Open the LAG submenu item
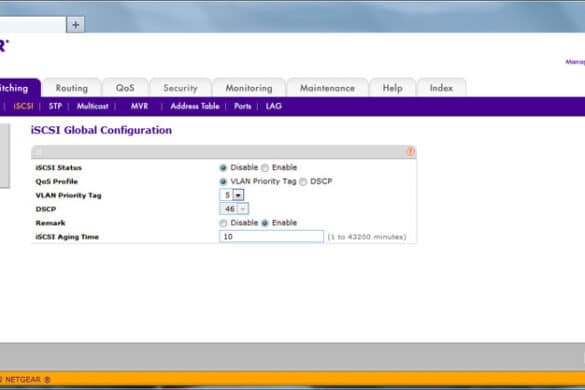Image resolution: width=585 pixels, height=390 pixels. coord(273,106)
